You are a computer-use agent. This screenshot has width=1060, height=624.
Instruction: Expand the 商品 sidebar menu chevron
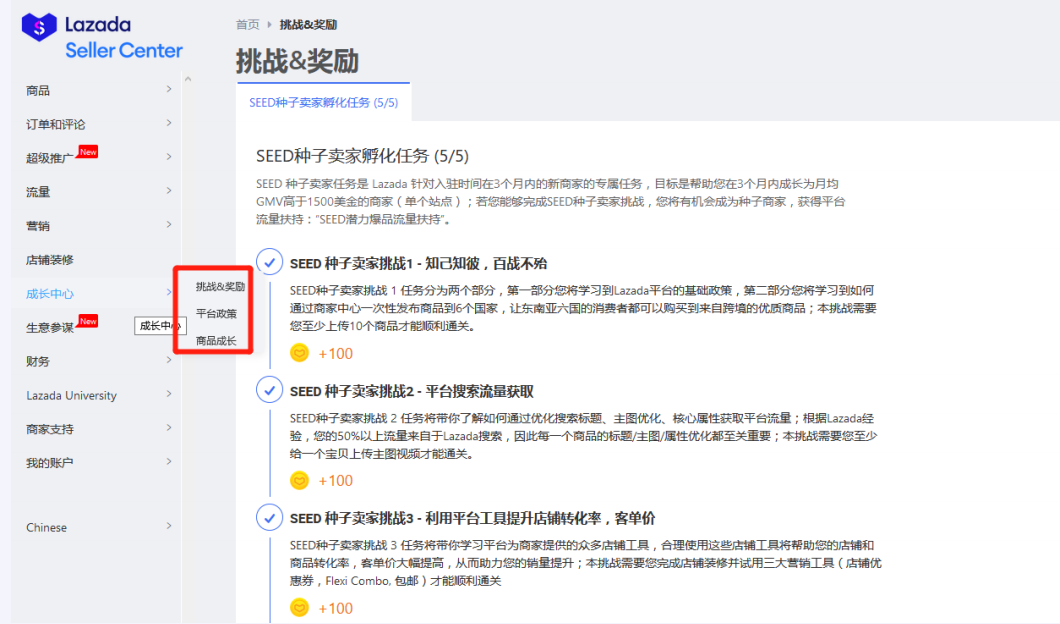169,89
